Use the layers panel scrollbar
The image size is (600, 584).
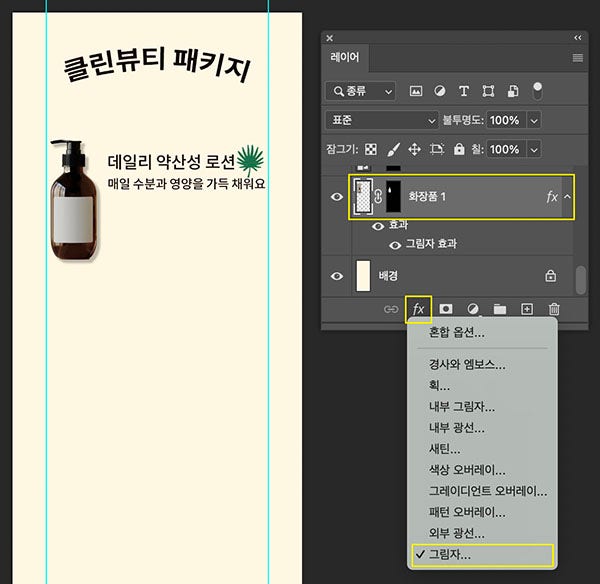point(580,280)
